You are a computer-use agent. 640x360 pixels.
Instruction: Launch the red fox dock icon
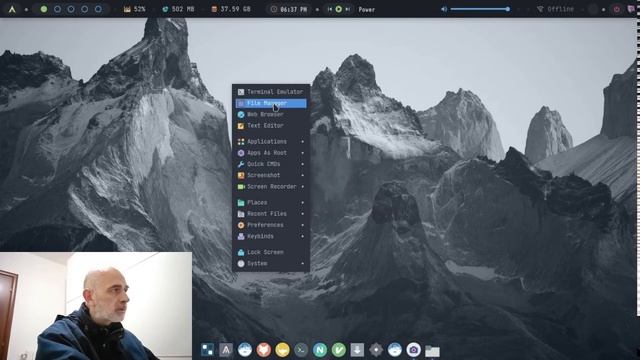[264, 349]
